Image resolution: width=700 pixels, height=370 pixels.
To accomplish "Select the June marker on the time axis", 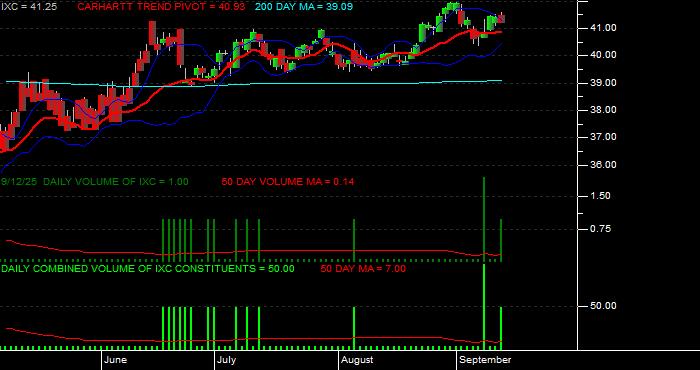I will point(116,360).
